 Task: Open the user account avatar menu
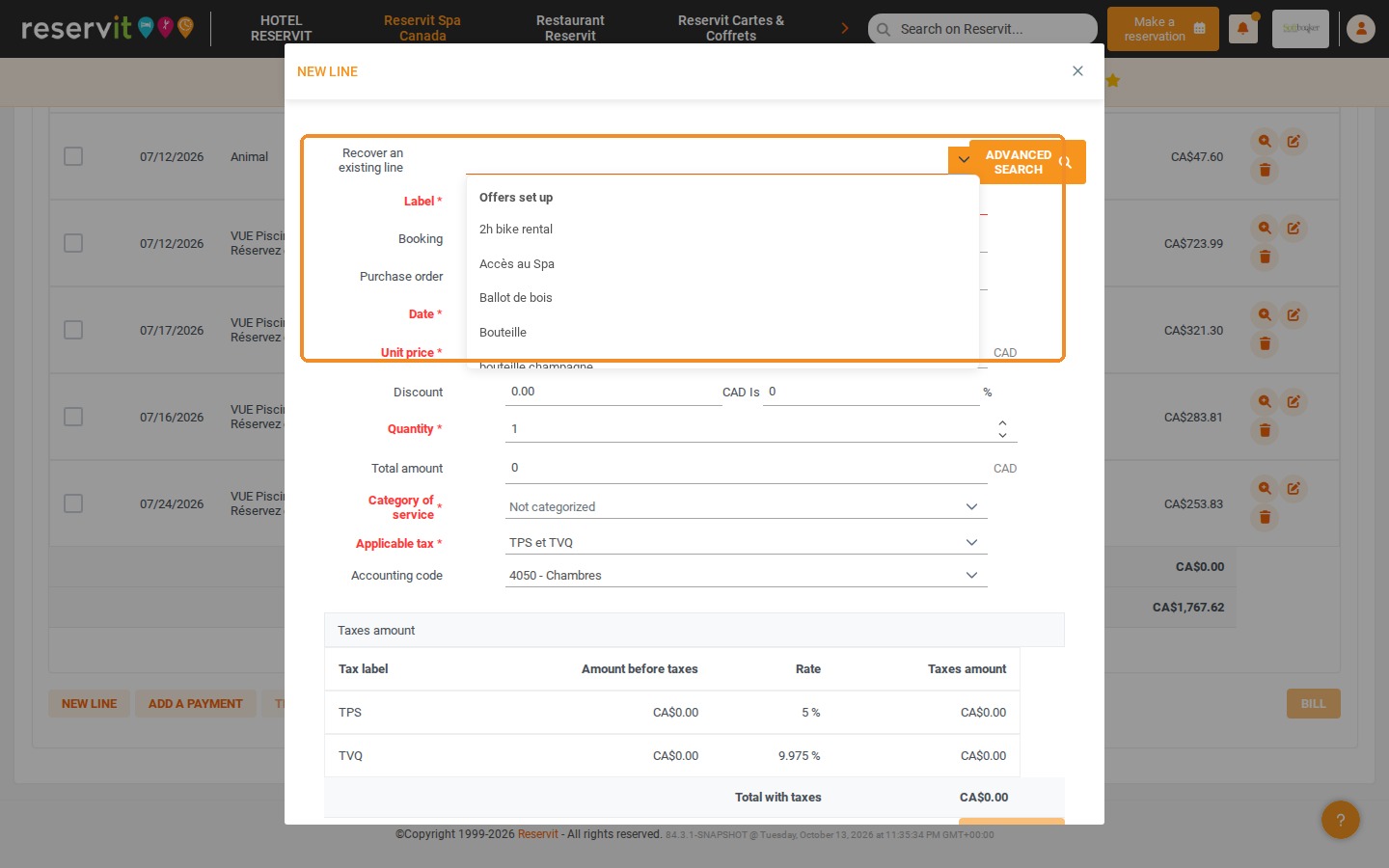1361,29
